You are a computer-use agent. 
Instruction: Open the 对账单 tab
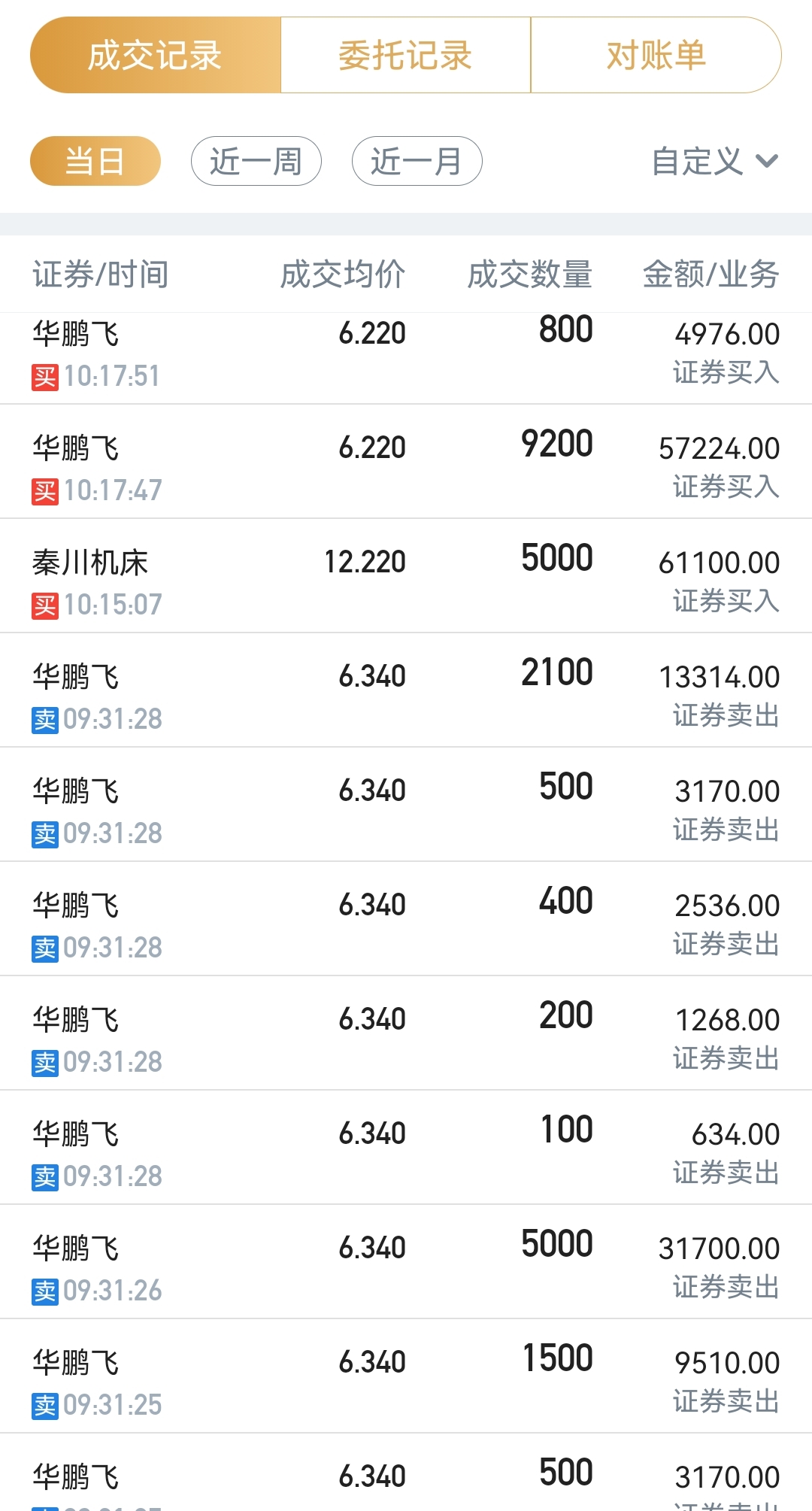tap(656, 56)
